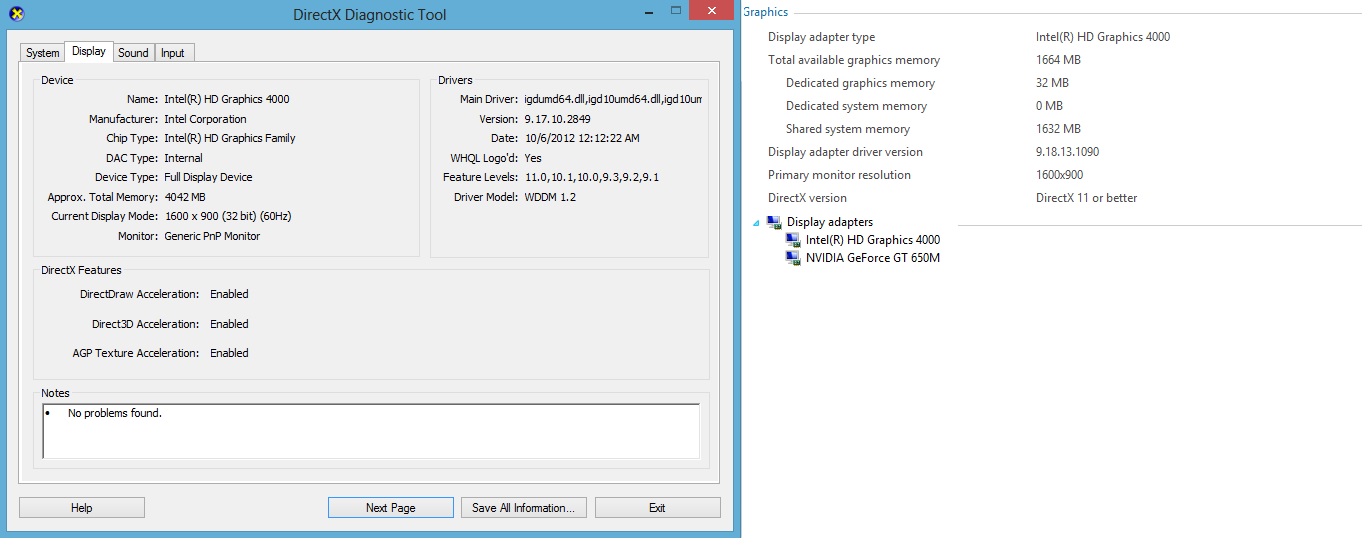Viewport: 1370px width, 545px height.
Task: Click the Exit button
Action: pos(657,508)
